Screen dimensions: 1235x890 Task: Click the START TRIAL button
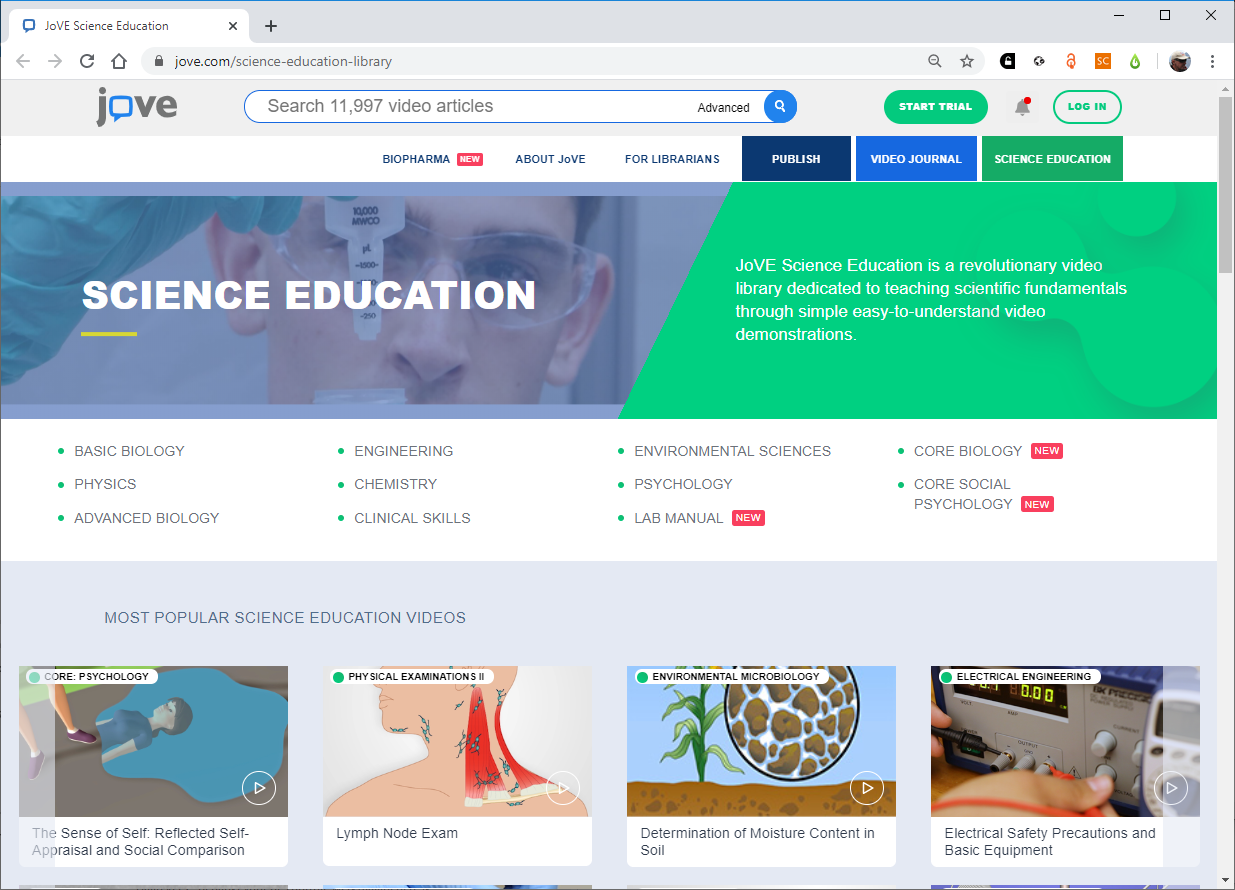[935, 107]
